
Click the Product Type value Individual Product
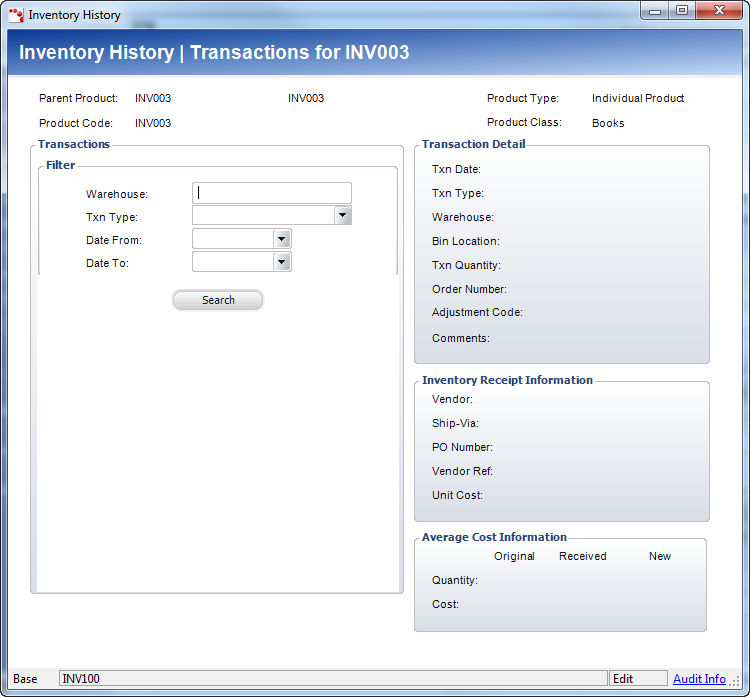(638, 99)
